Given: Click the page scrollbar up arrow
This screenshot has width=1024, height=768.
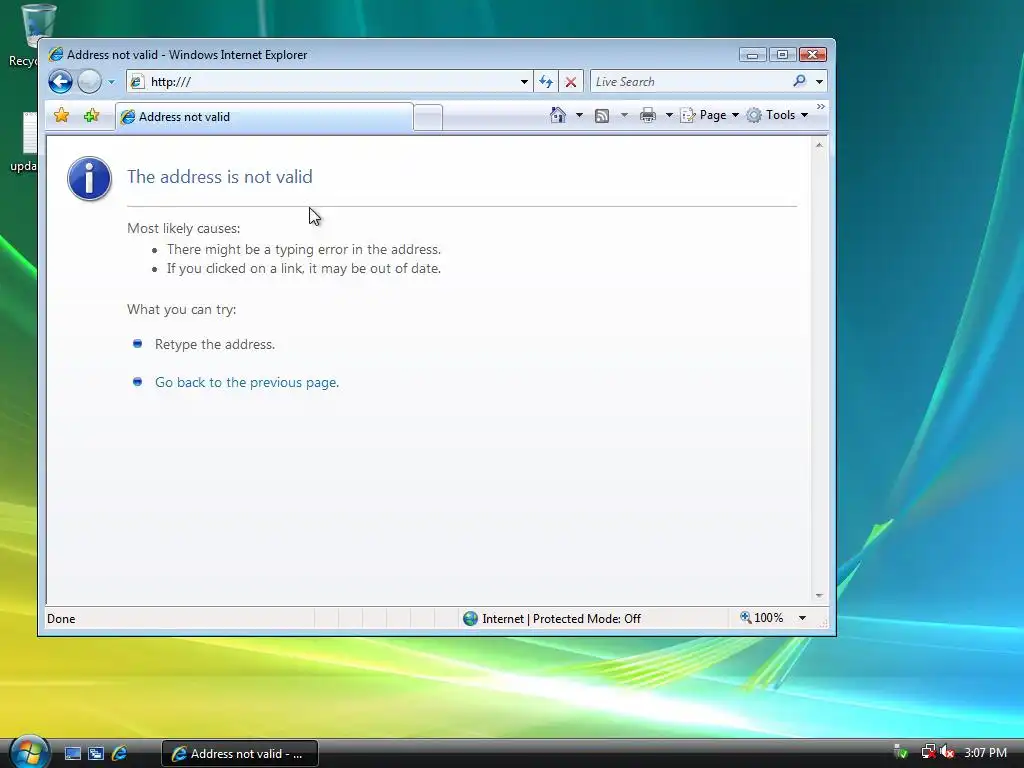Looking at the screenshot, I should [x=819, y=144].
